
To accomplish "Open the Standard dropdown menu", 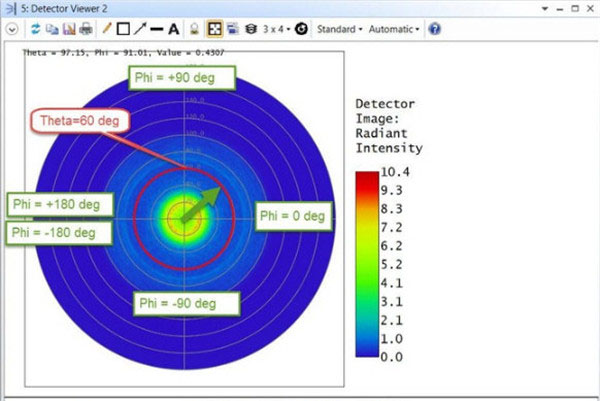I will (339, 29).
